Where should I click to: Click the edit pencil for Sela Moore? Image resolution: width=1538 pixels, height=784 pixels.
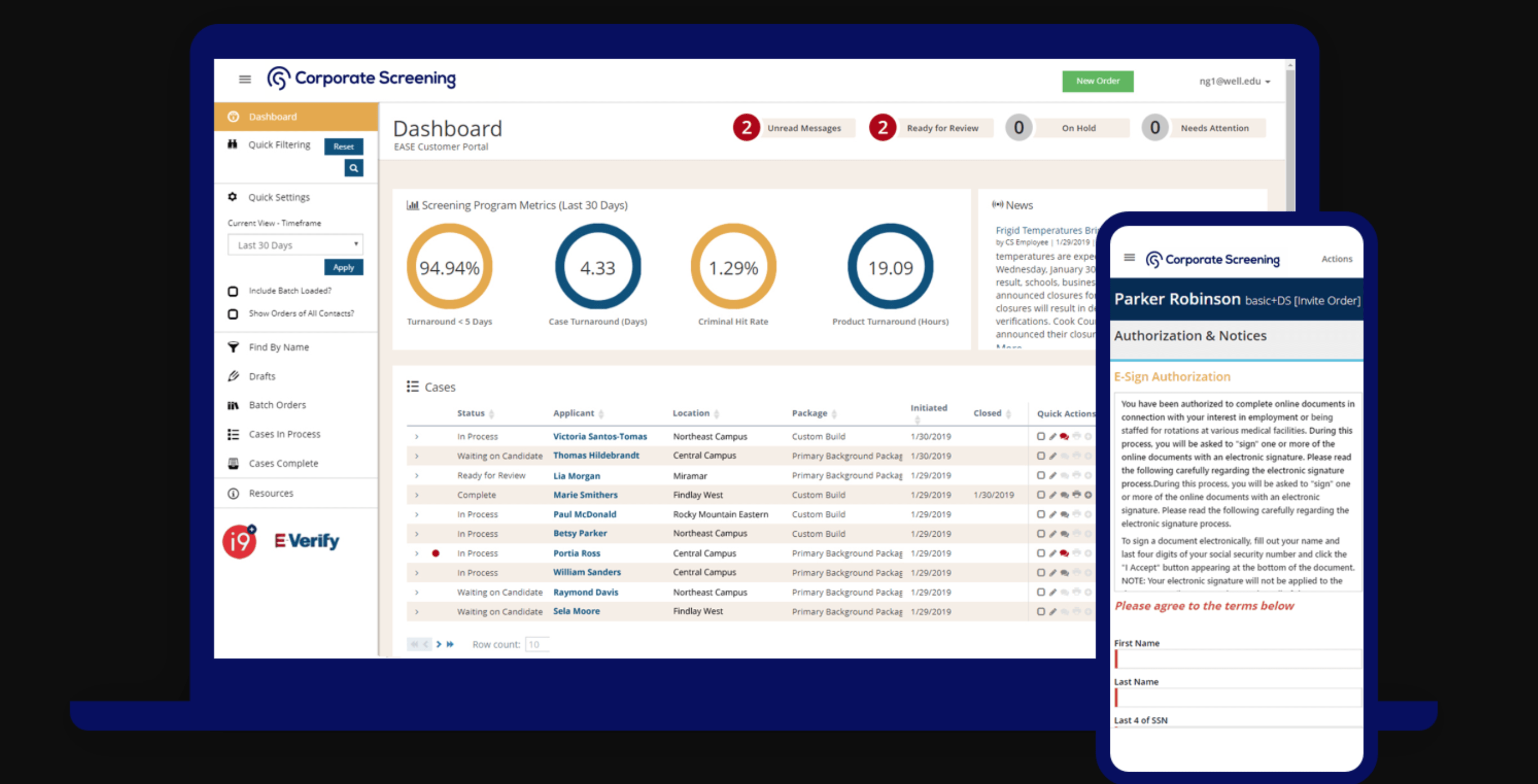click(x=1052, y=612)
